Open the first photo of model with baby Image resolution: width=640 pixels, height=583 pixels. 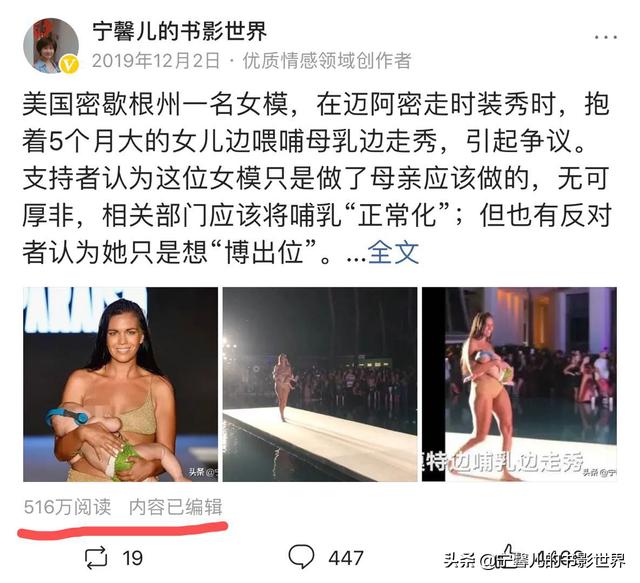120,384
